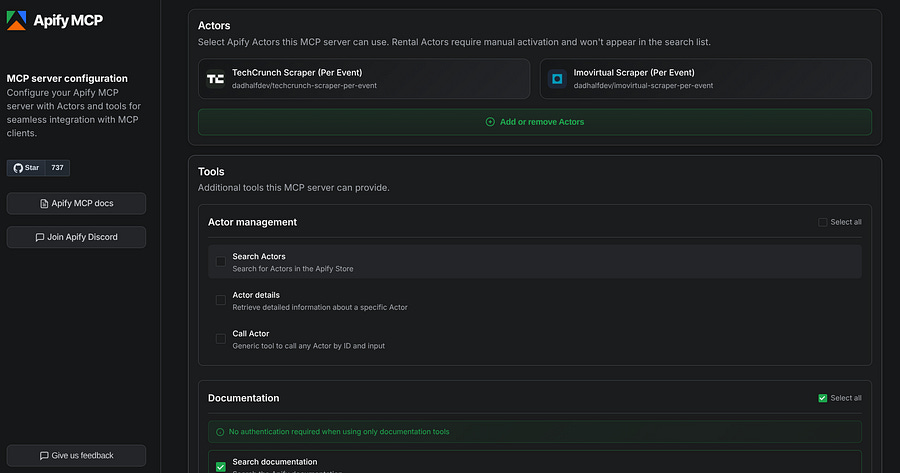Click the Actors section heading
This screenshot has height=473, width=900.
point(214,26)
